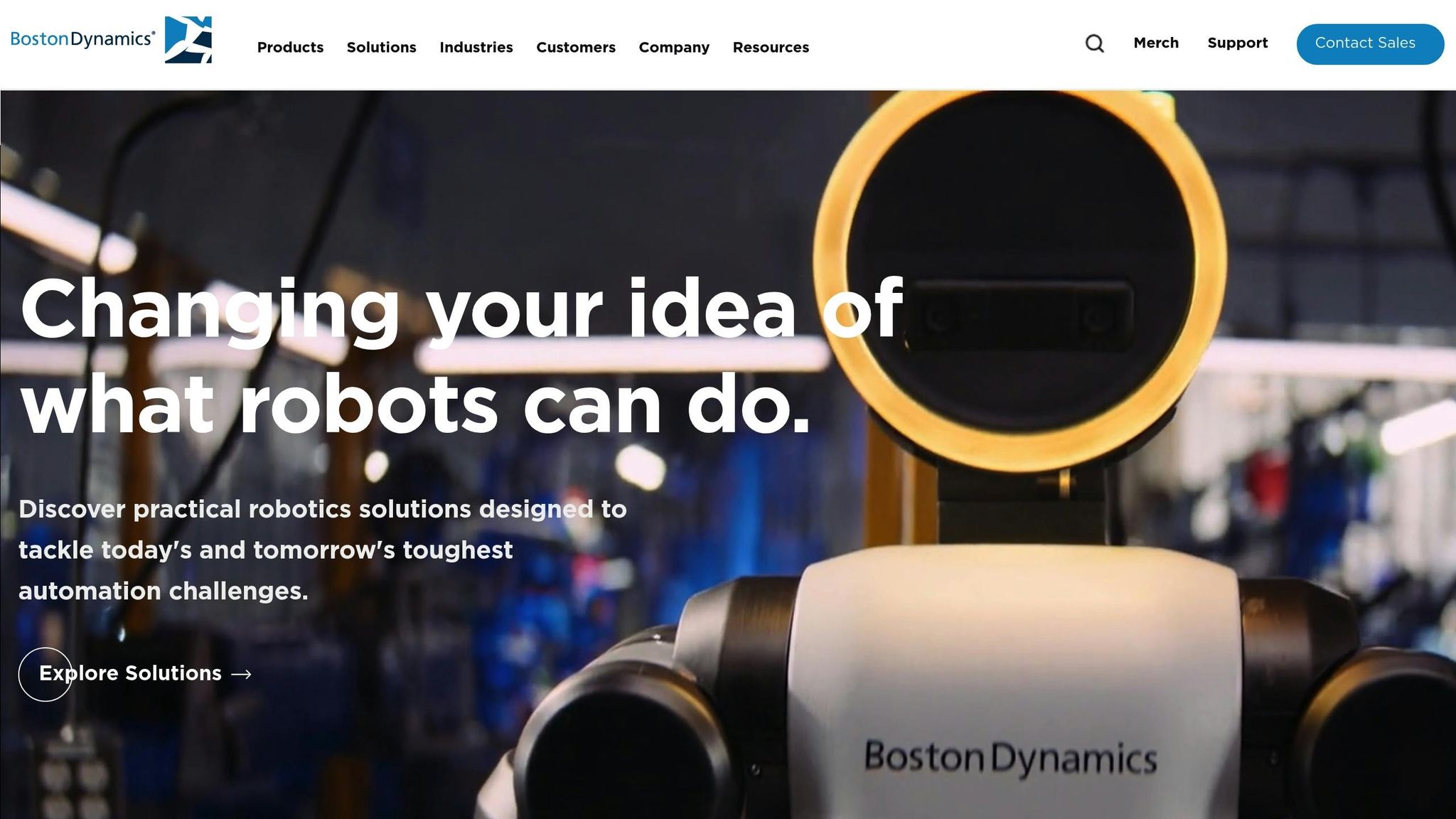
Task: Click the circular outline around Explore Solutions
Action: point(45,673)
